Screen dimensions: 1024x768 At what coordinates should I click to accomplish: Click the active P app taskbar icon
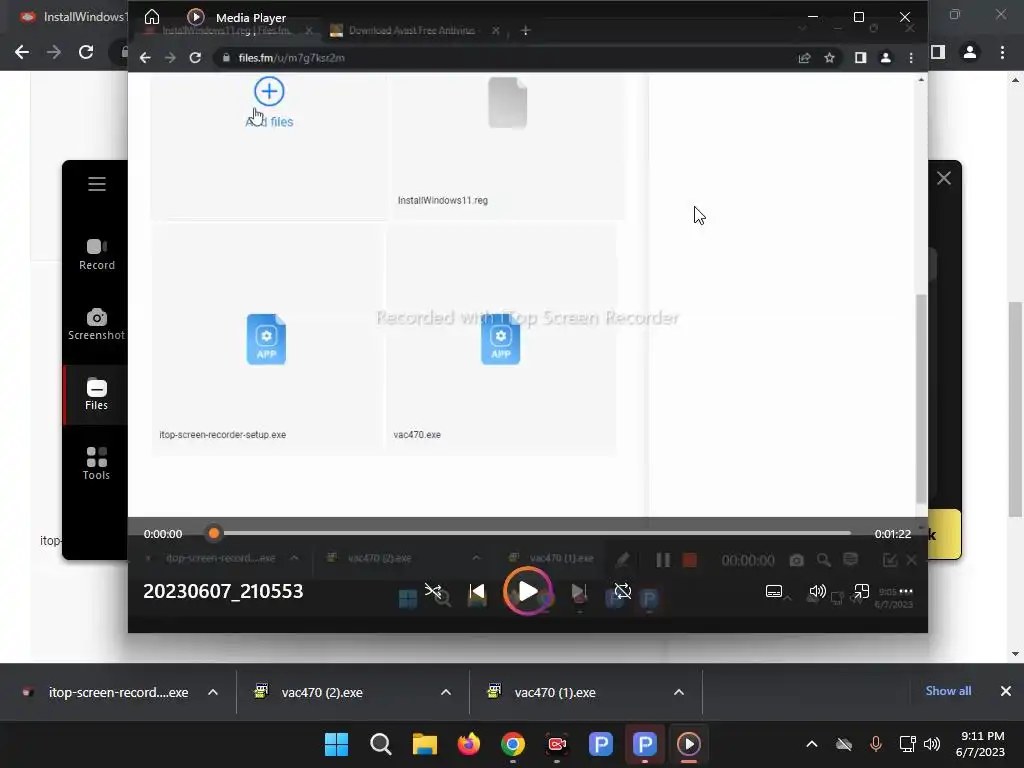[x=645, y=744]
